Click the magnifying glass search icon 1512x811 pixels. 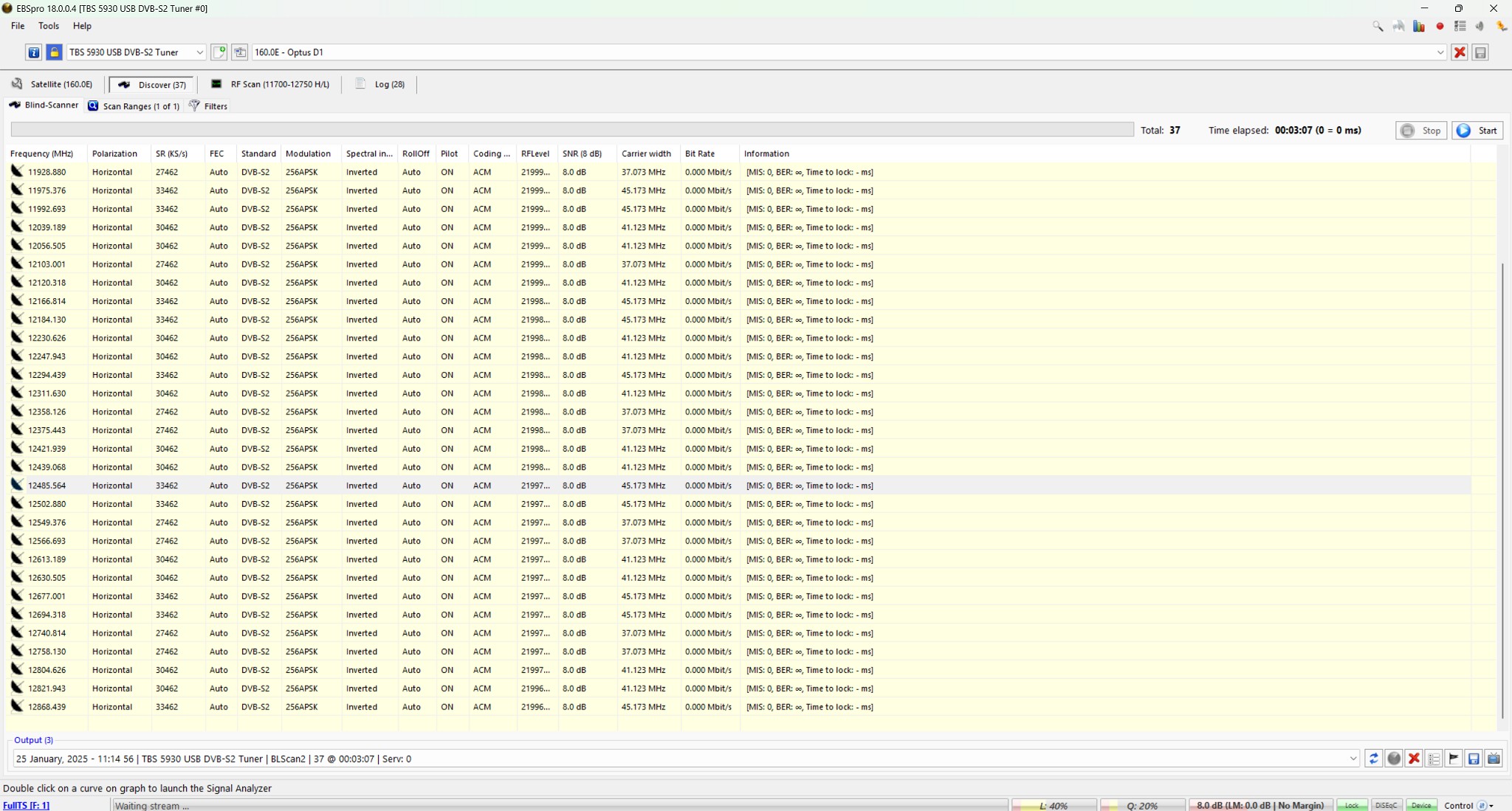pos(1378,26)
